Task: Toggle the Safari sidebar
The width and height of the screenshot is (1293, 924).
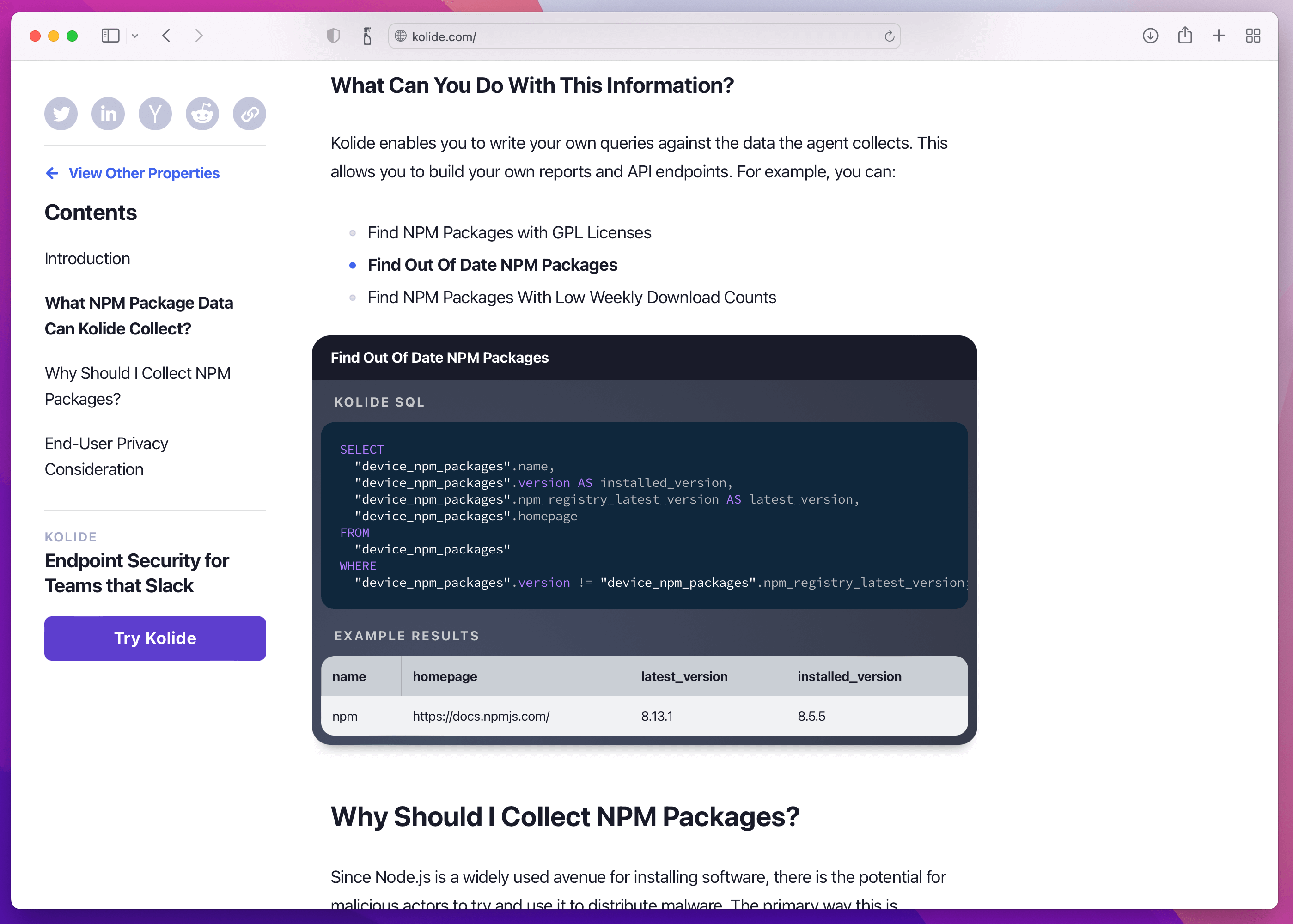Action: pos(110,36)
